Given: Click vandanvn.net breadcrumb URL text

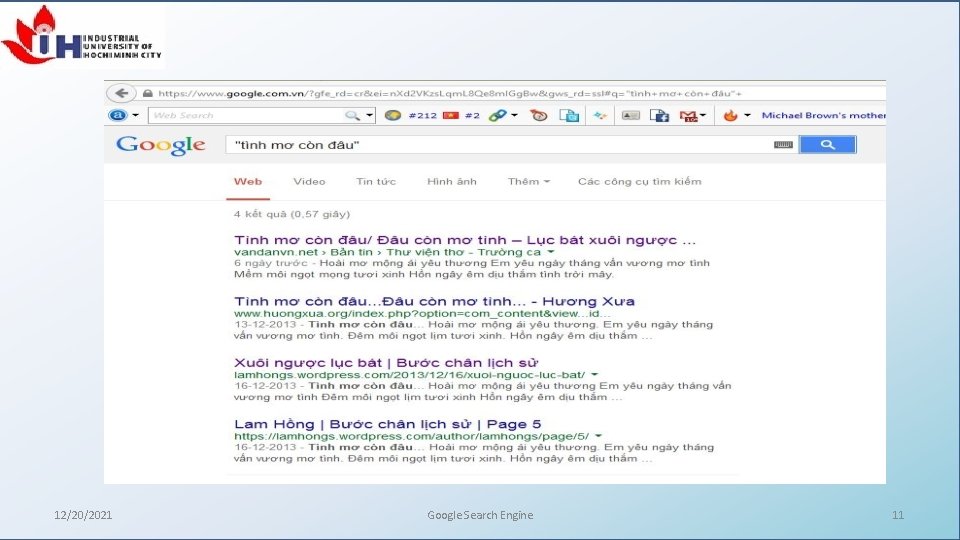Looking at the screenshot, I should pos(388,252).
